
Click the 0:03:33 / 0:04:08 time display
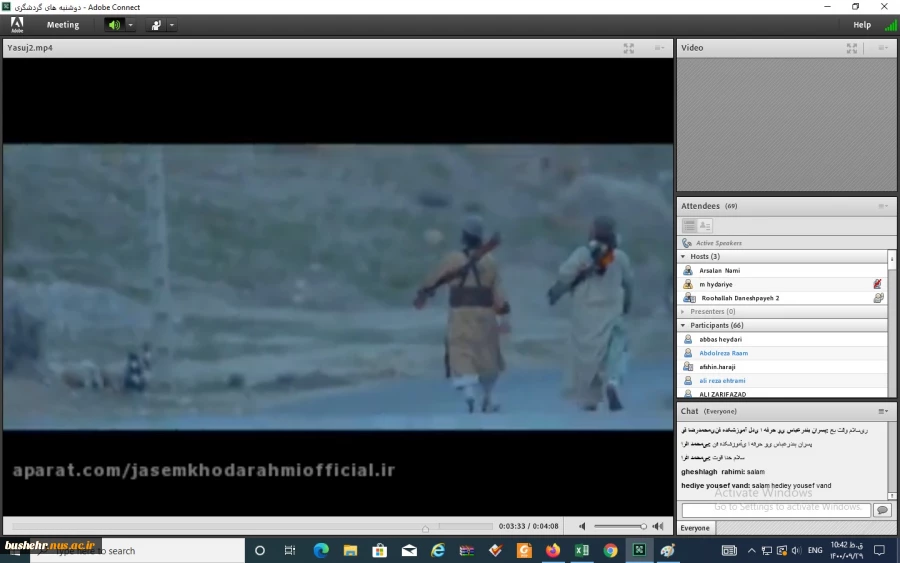[528, 526]
